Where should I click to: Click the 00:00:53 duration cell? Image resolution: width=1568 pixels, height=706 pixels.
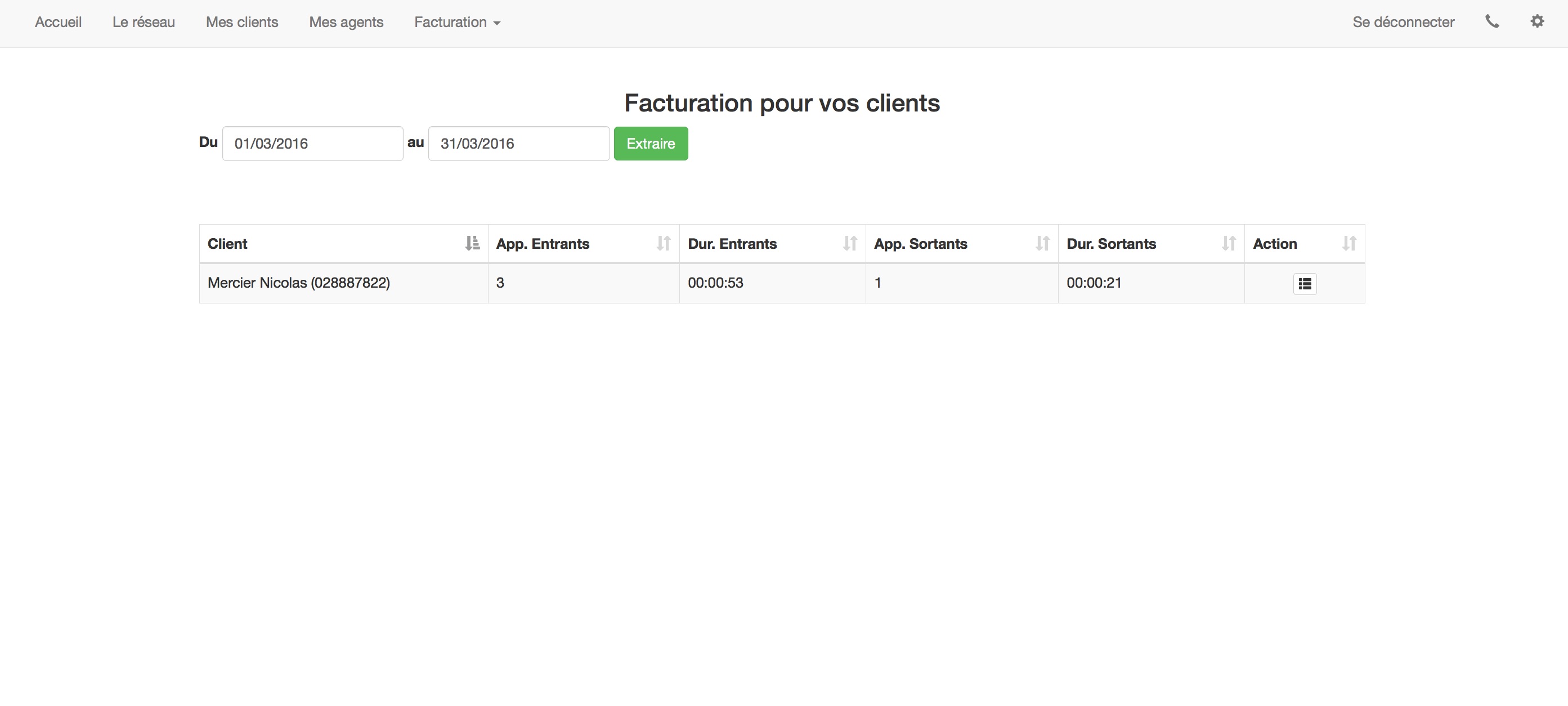(772, 283)
